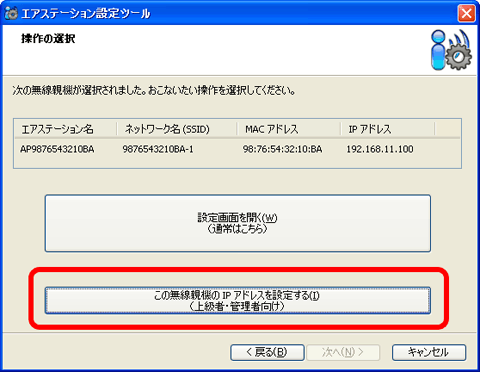Click the MAC address 98:76:54:32:10:BA cell
This screenshot has width=480, height=372.
click(x=282, y=149)
